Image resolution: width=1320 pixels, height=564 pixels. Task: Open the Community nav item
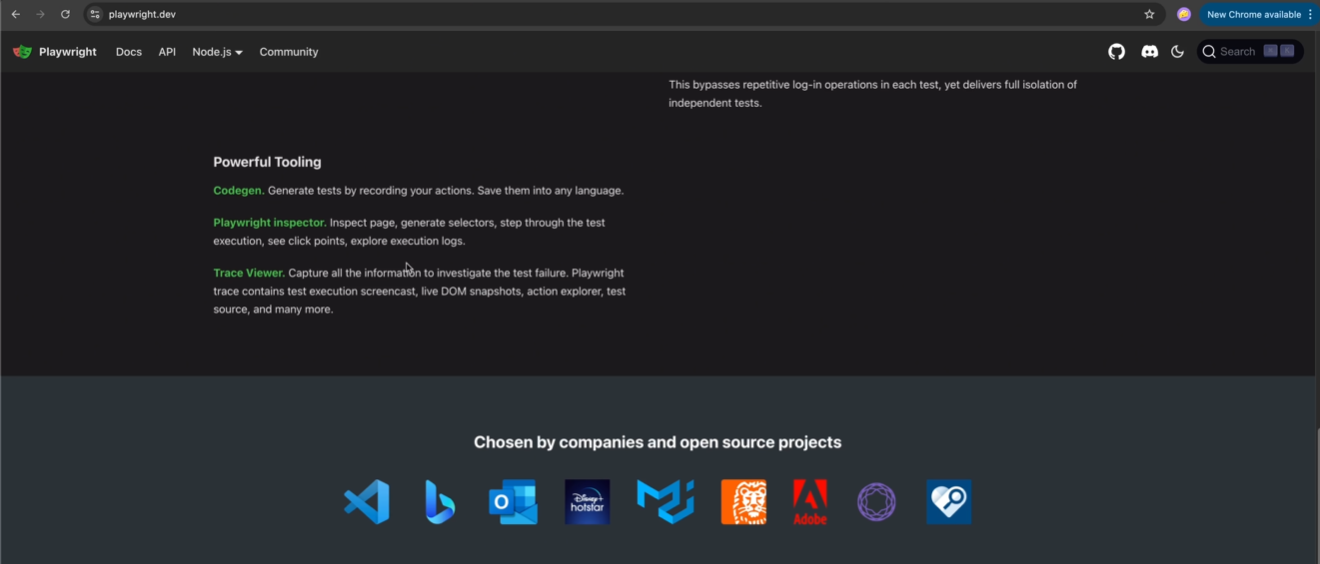click(289, 52)
